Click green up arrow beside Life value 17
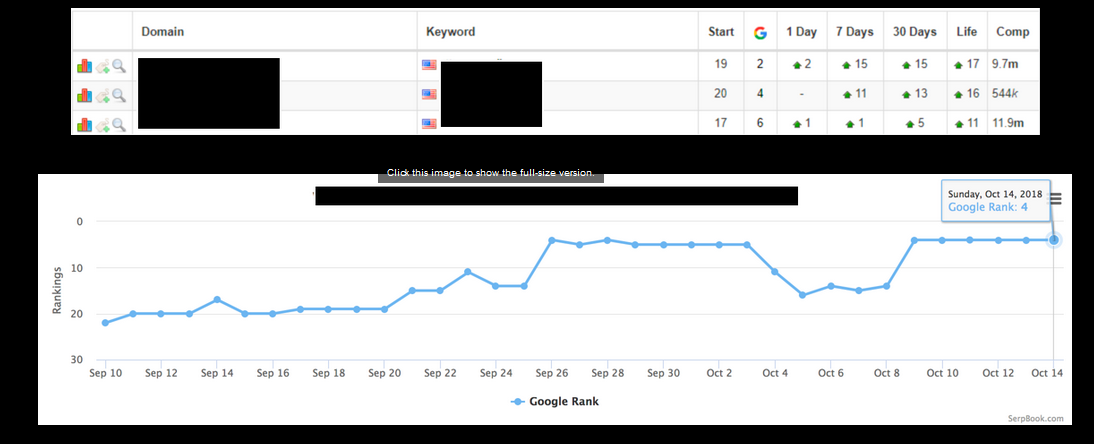1094x444 pixels. [959, 65]
